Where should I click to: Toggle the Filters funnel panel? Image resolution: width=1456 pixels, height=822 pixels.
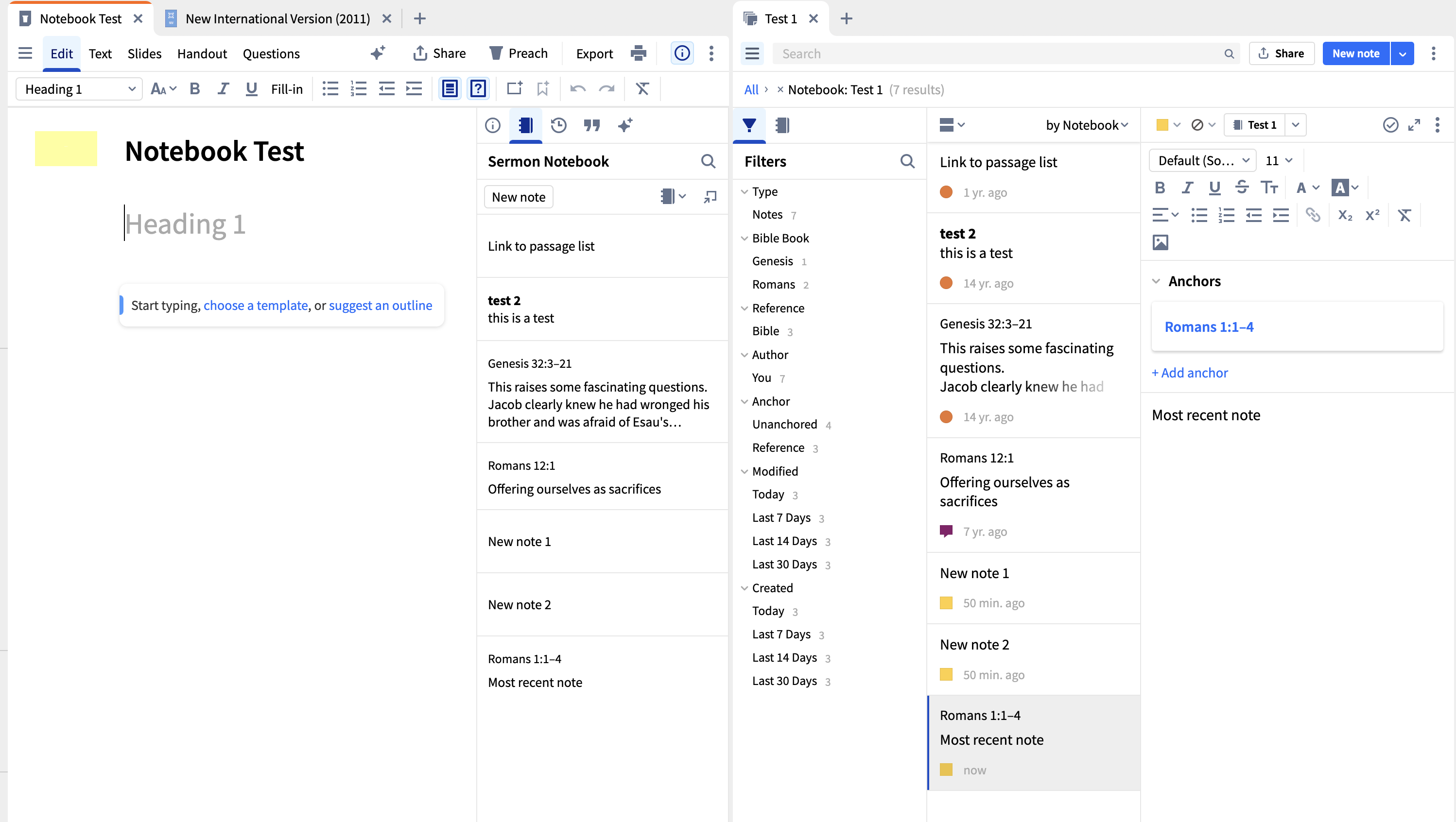(749, 125)
